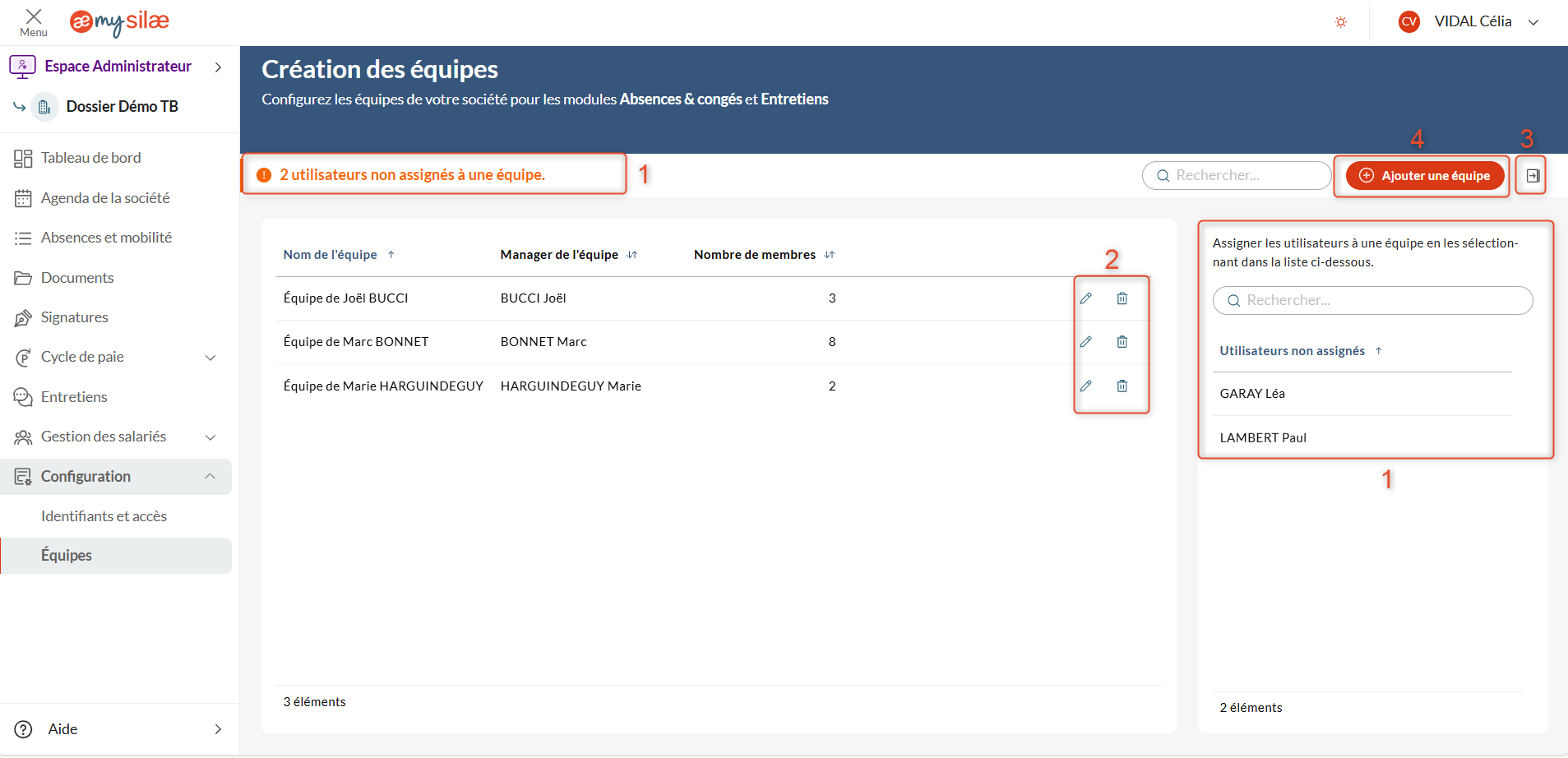Open Agenda de la société
1568x758 pixels.
point(105,198)
